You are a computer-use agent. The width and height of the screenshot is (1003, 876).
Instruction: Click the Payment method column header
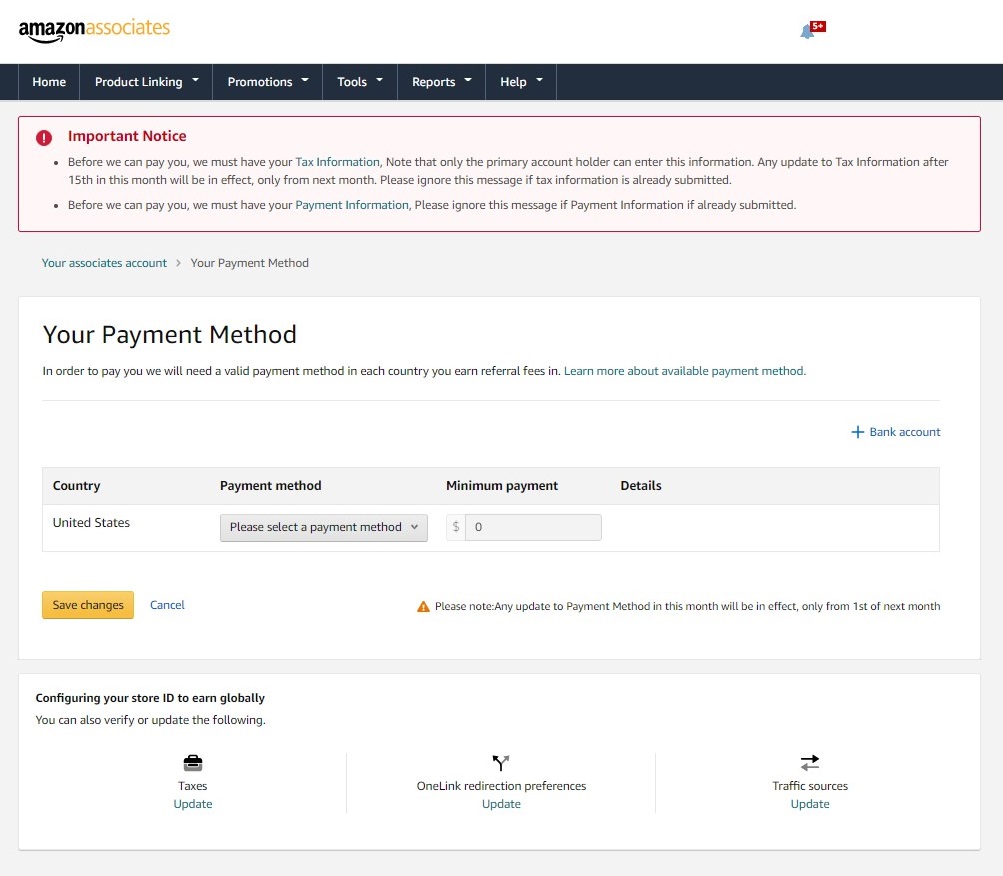click(271, 486)
